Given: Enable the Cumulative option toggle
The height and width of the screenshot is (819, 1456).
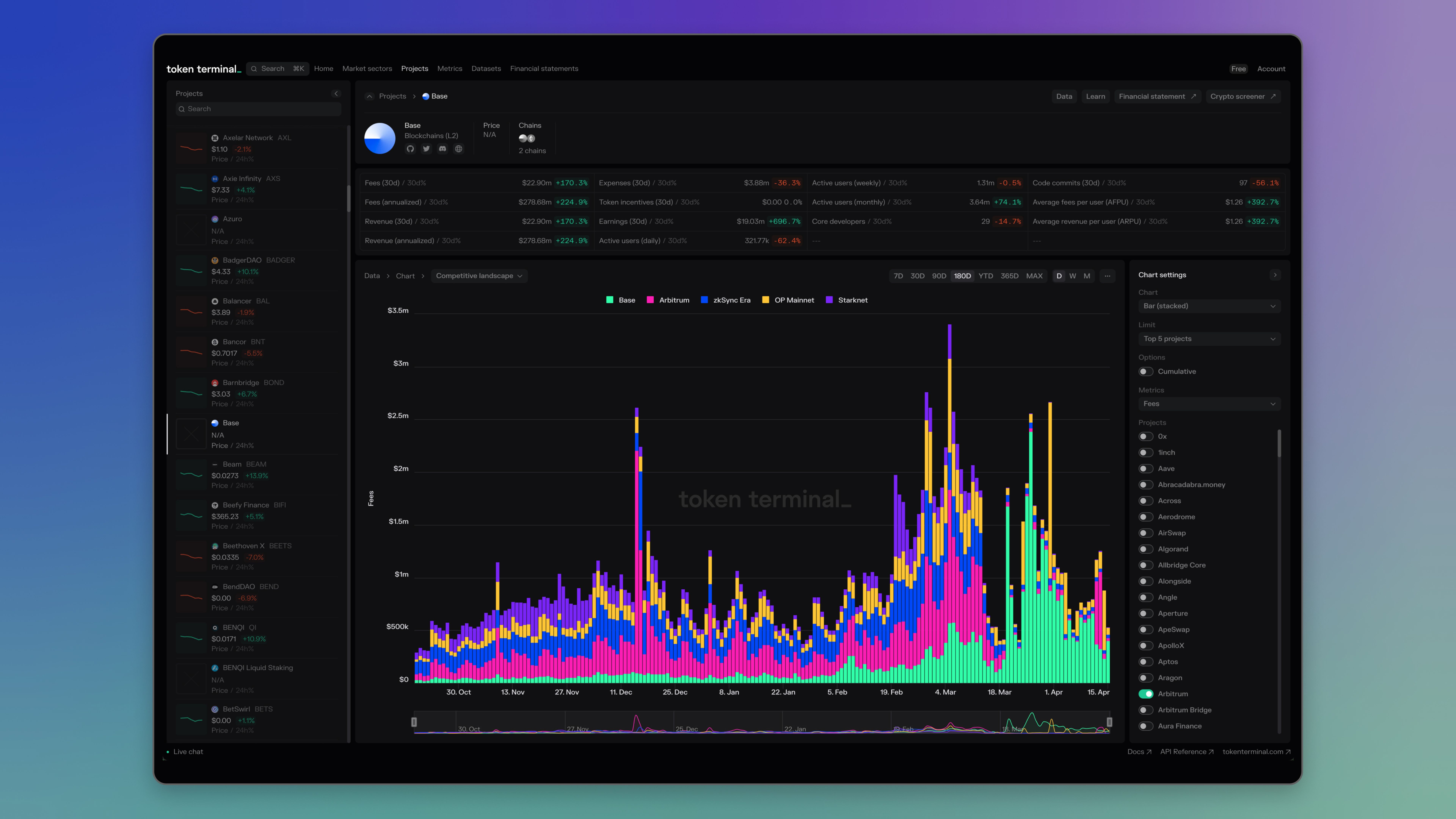Looking at the screenshot, I should [1146, 371].
